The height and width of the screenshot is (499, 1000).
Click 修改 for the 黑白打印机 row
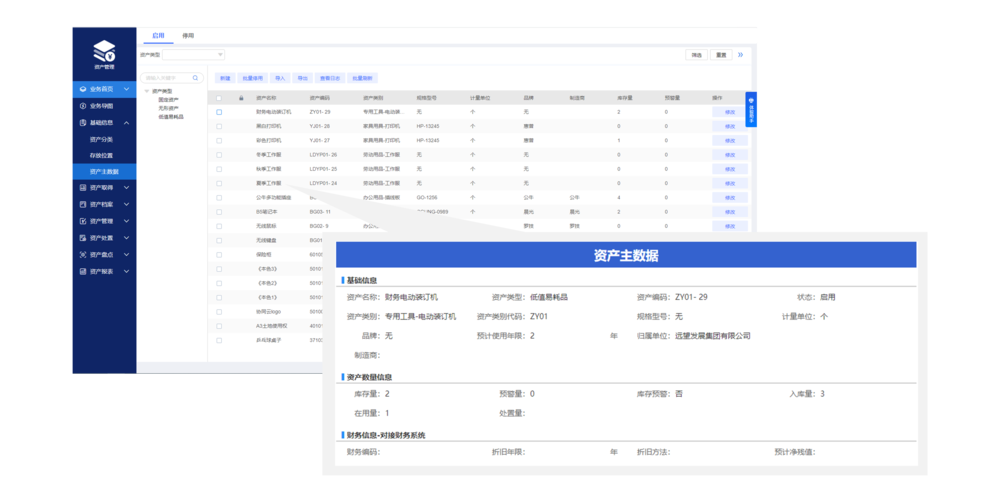click(730, 126)
